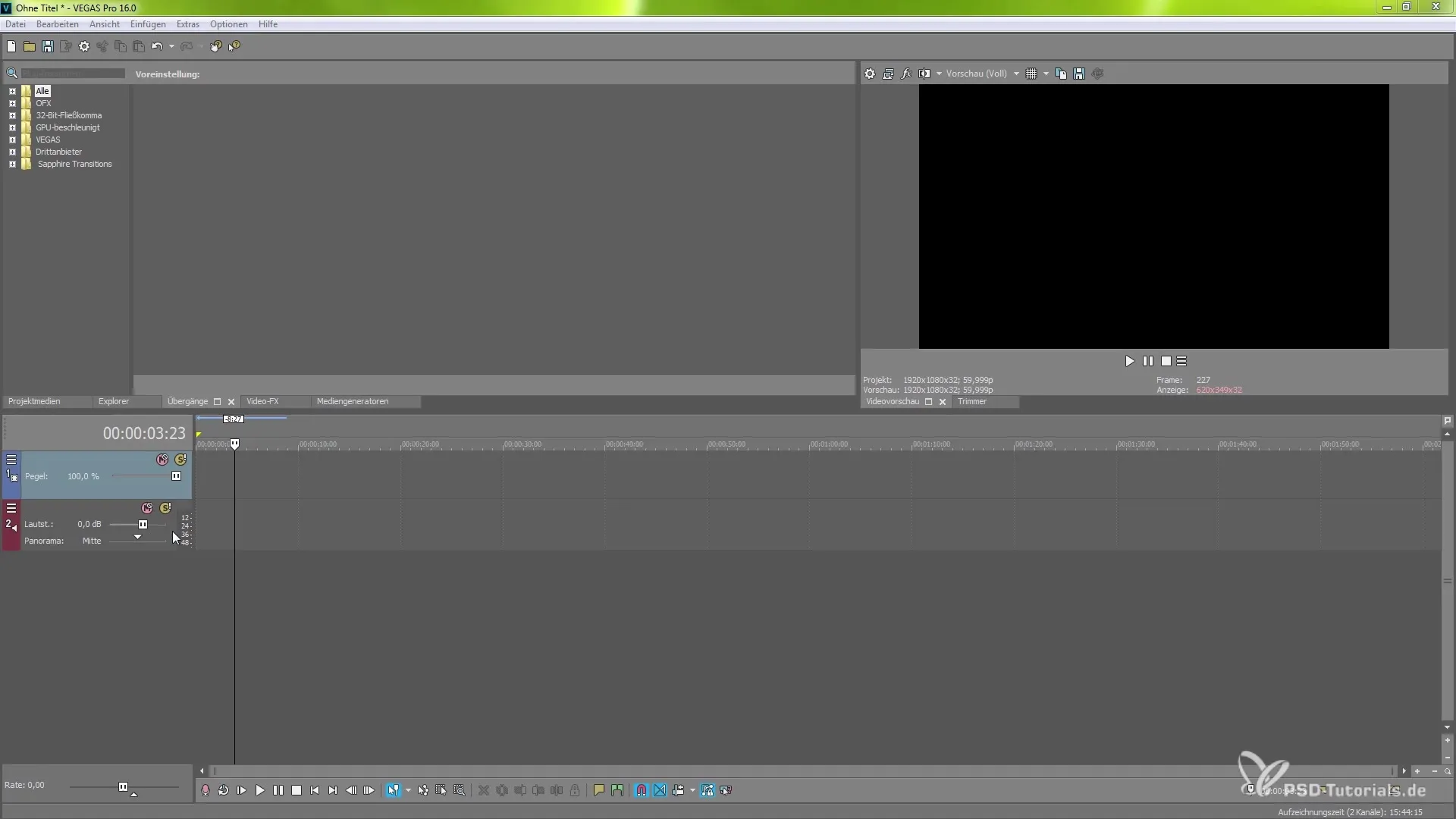Expand the Alle folder
The height and width of the screenshot is (819, 1456).
12,91
